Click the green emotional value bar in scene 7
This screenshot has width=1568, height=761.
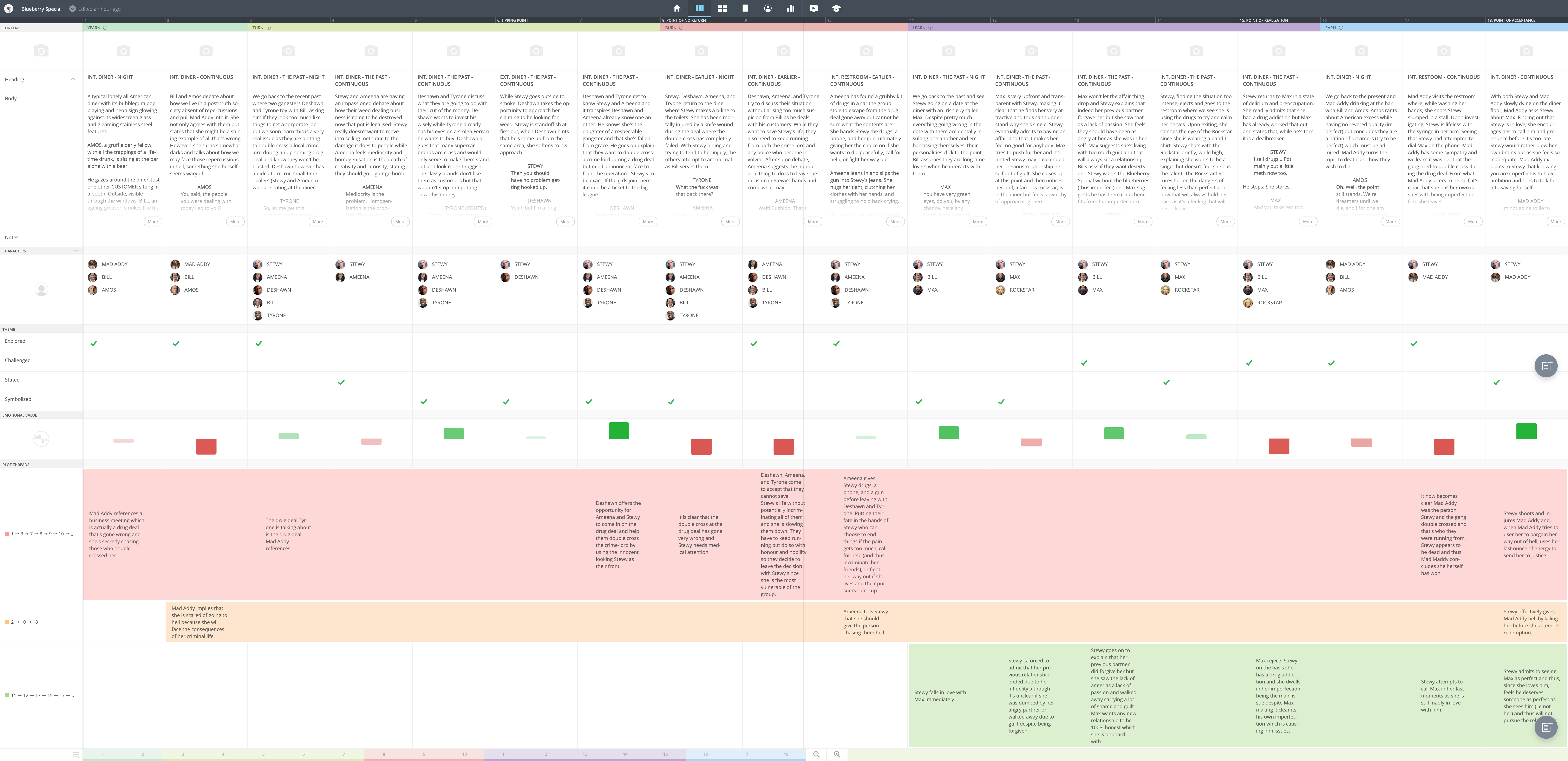tap(619, 431)
